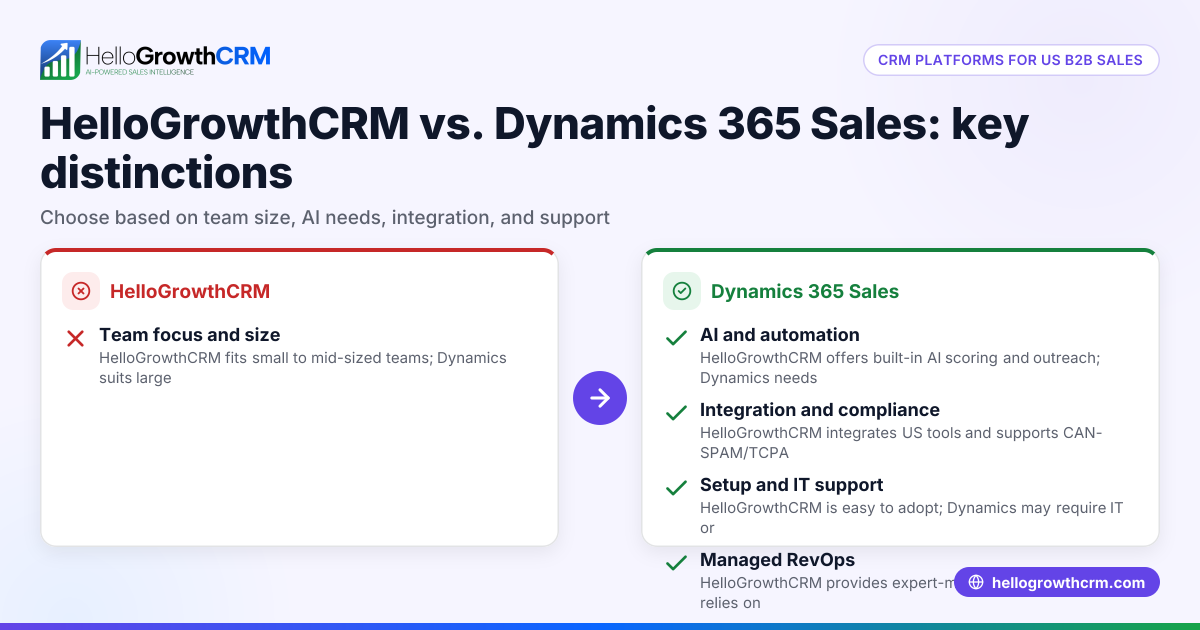Image resolution: width=1200 pixels, height=630 pixels.
Task: Click the tagline 'AI-POWERED SALES INTELLIGENCE'
Action: (x=139, y=73)
